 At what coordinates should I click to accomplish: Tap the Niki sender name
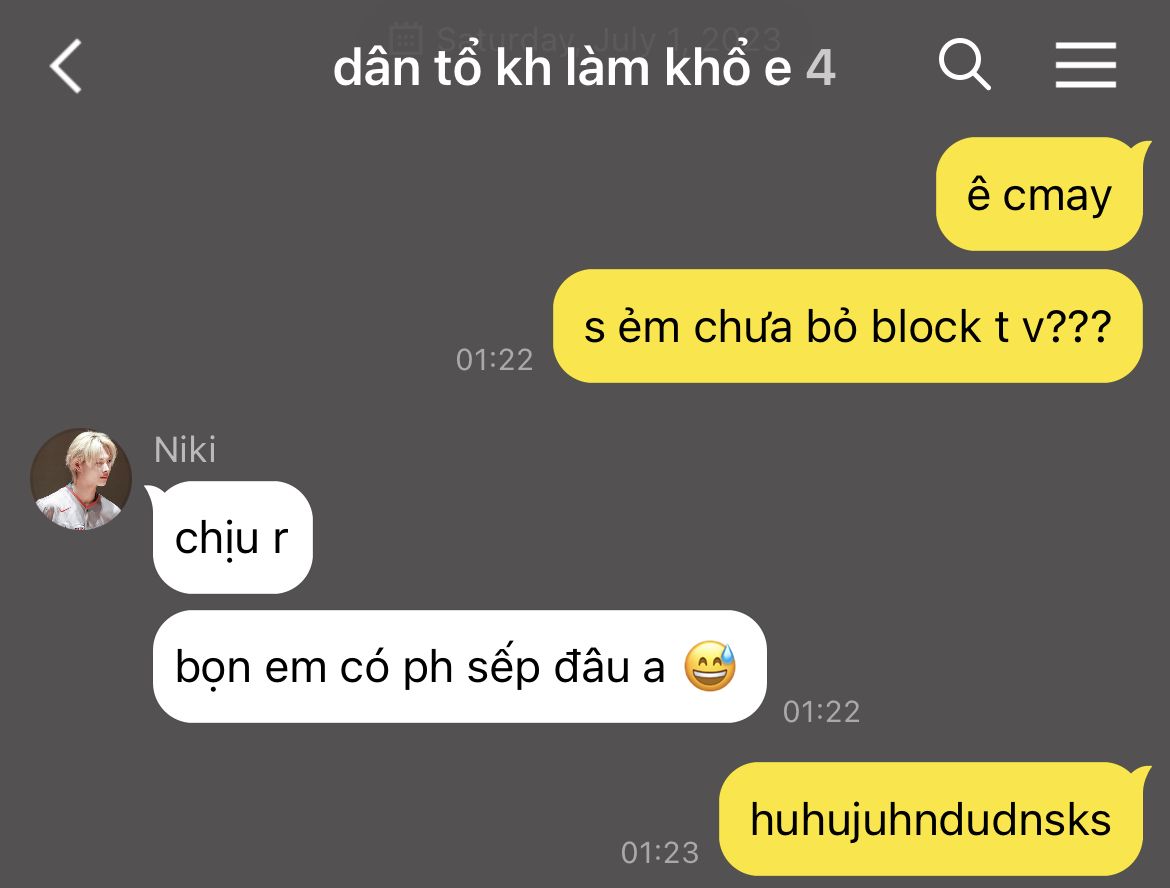[x=184, y=450]
